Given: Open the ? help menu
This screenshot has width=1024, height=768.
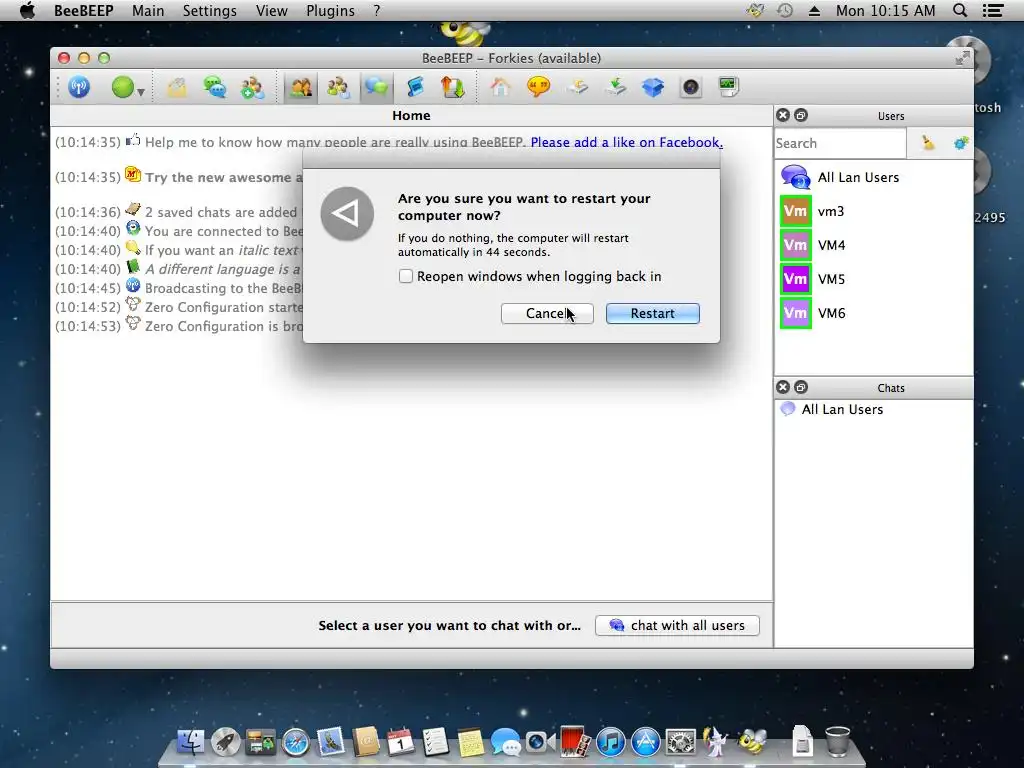Looking at the screenshot, I should tap(377, 11).
